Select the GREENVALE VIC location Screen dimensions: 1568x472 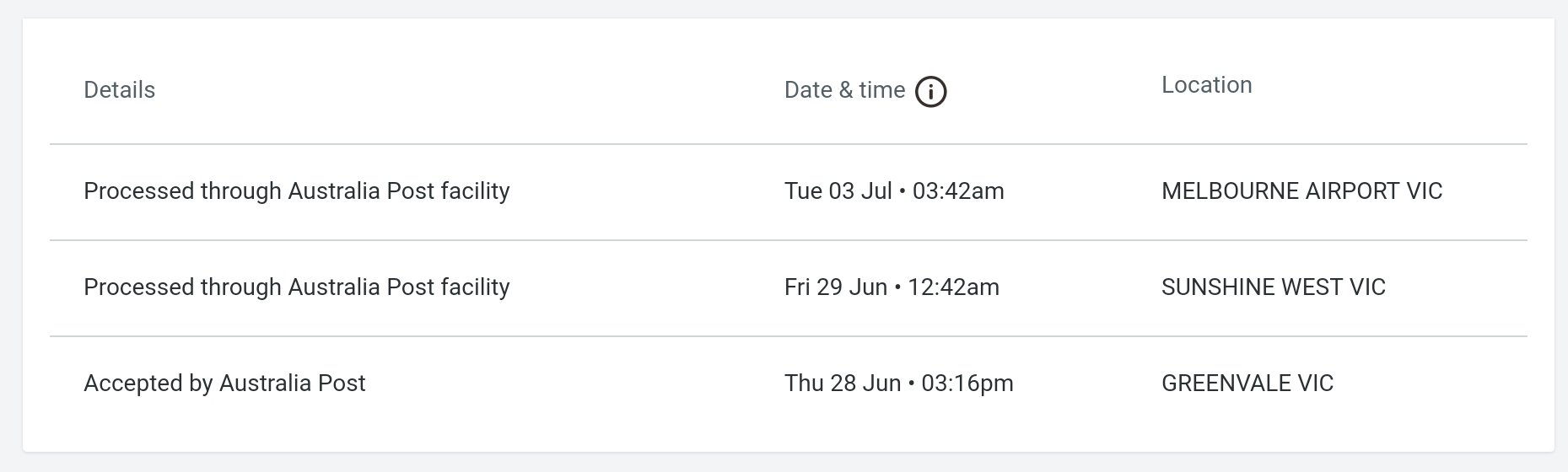click(x=1247, y=383)
